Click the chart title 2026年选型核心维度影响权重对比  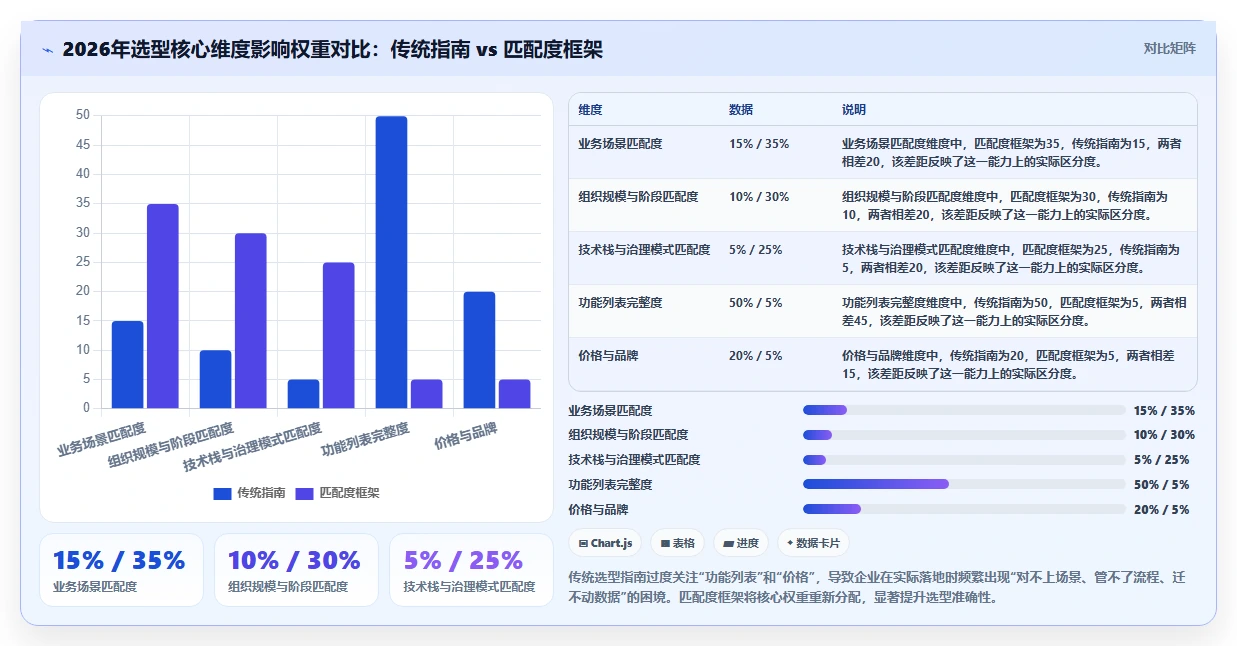pyautogui.click(x=332, y=49)
